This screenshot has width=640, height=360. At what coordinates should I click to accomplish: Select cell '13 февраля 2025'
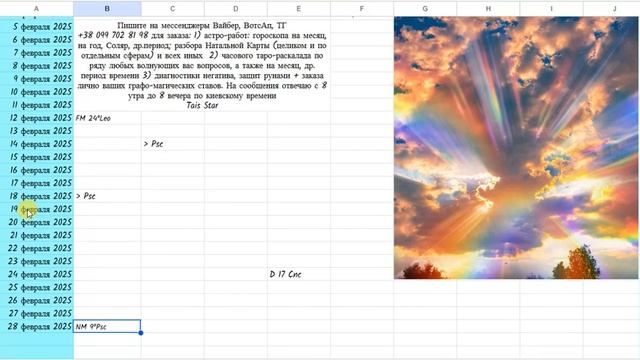[37, 131]
